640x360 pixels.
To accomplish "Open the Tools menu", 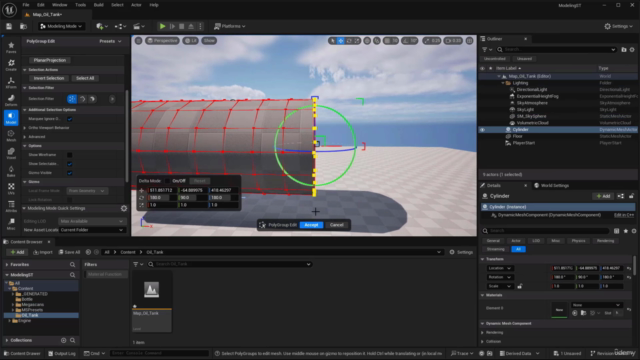I will tap(80, 5).
